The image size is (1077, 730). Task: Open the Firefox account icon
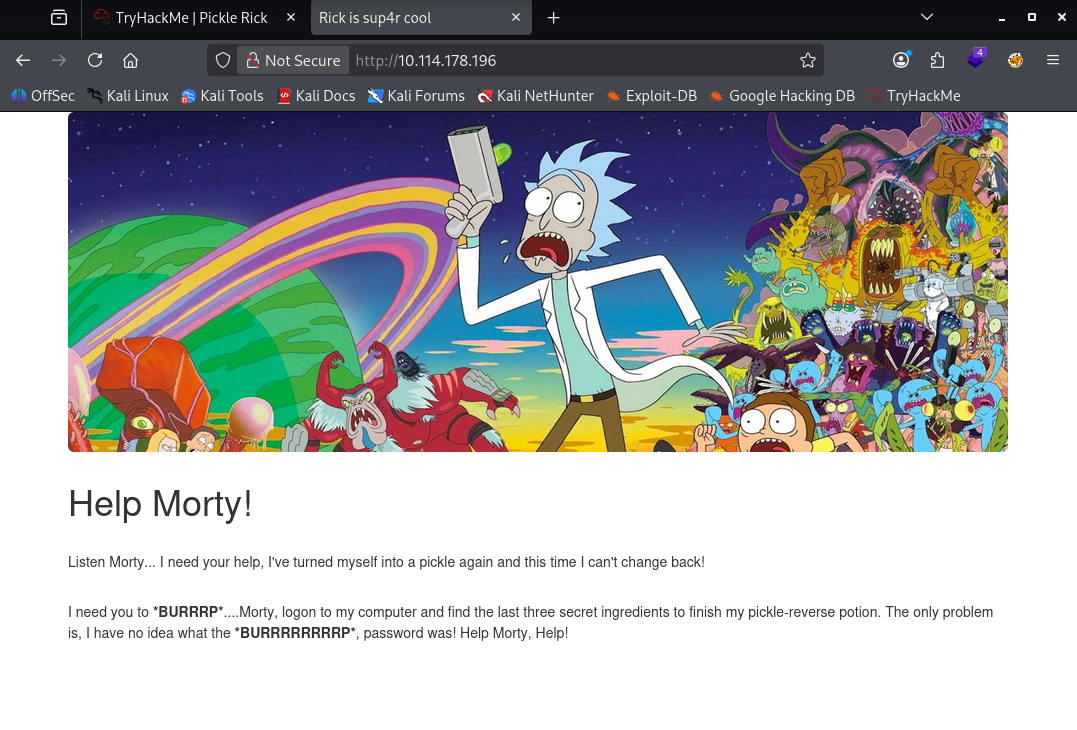coord(901,60)
